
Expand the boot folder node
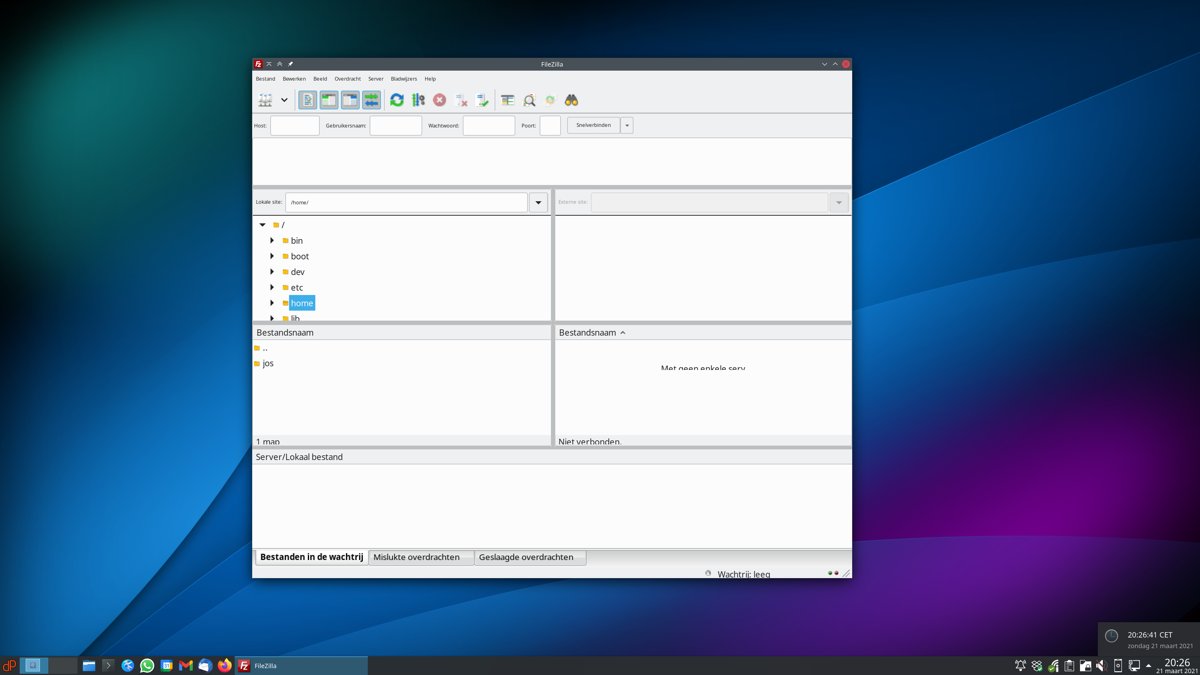click(x=272, y=256)
